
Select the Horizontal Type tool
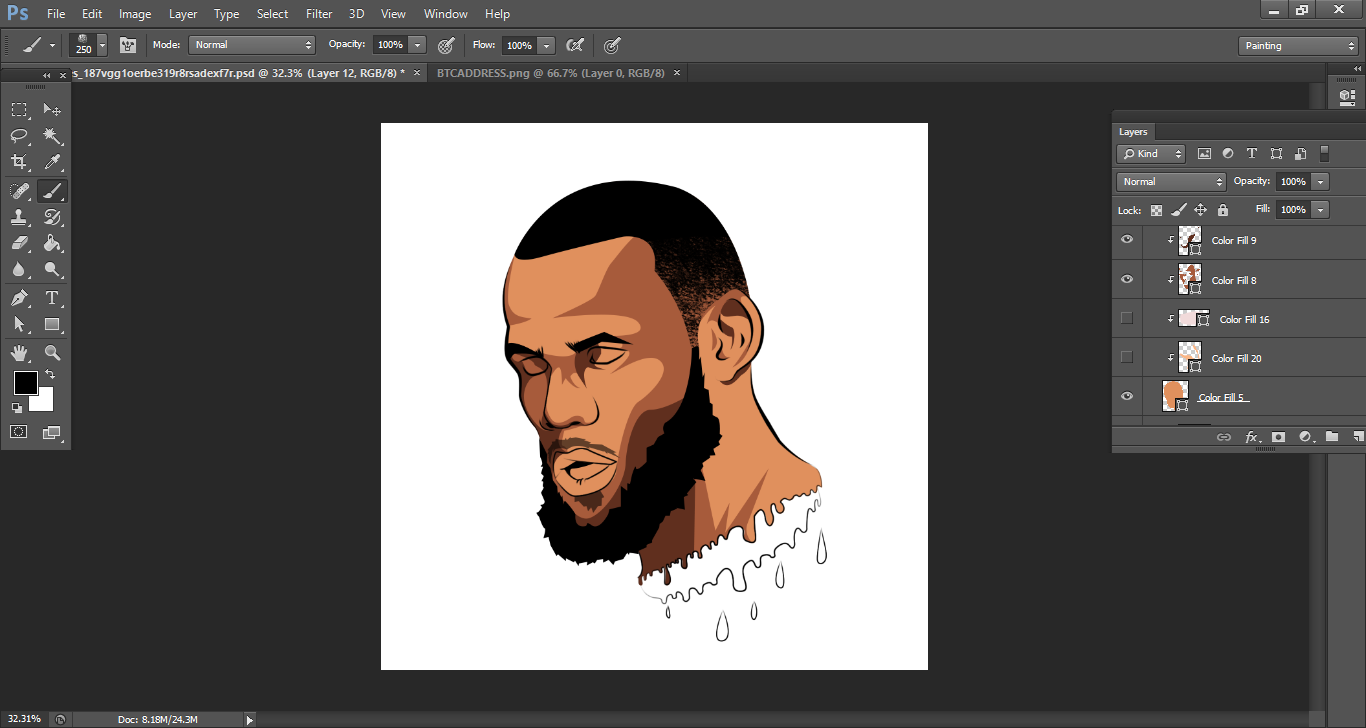click(x=53, y=298)
